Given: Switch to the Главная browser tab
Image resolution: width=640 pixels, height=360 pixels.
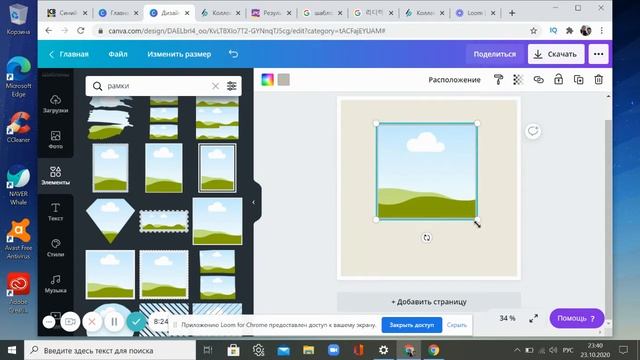Looking at the screenshot, I should pos(119,13).
